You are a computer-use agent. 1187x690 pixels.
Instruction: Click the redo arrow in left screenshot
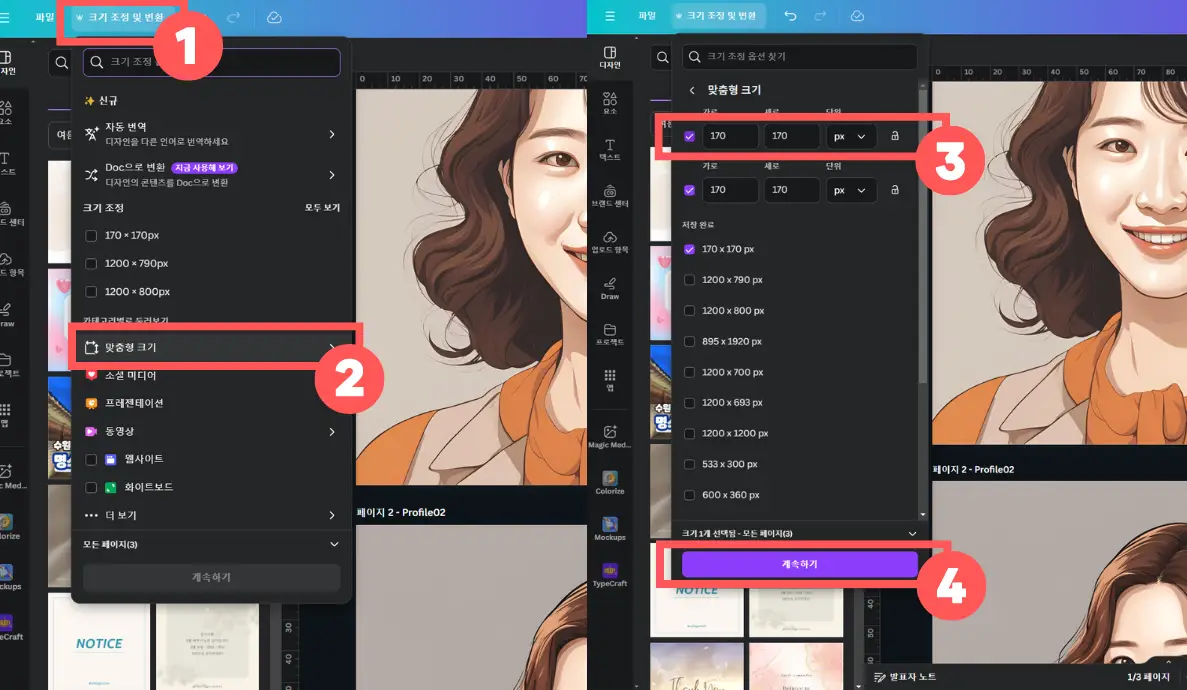(234, 17)
